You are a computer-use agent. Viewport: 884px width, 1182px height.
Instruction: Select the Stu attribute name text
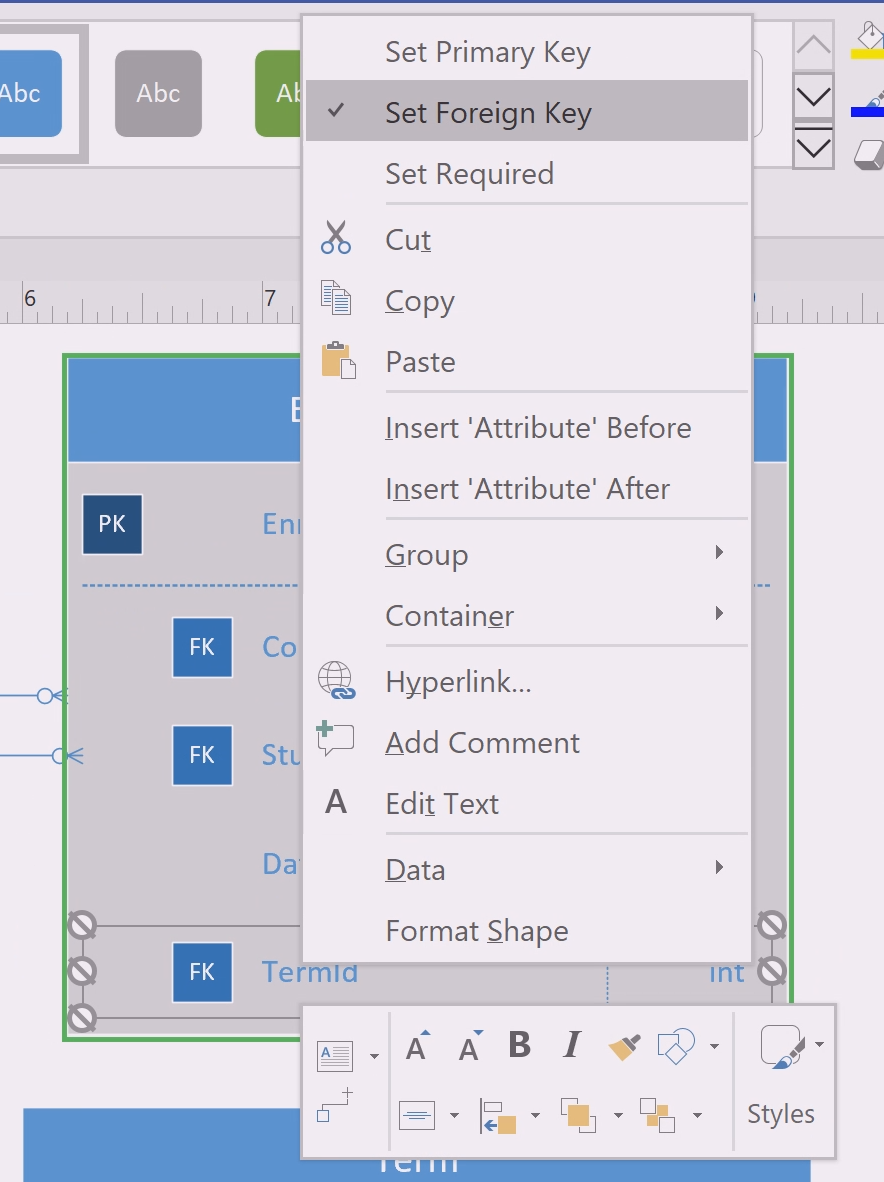point(281,755)
